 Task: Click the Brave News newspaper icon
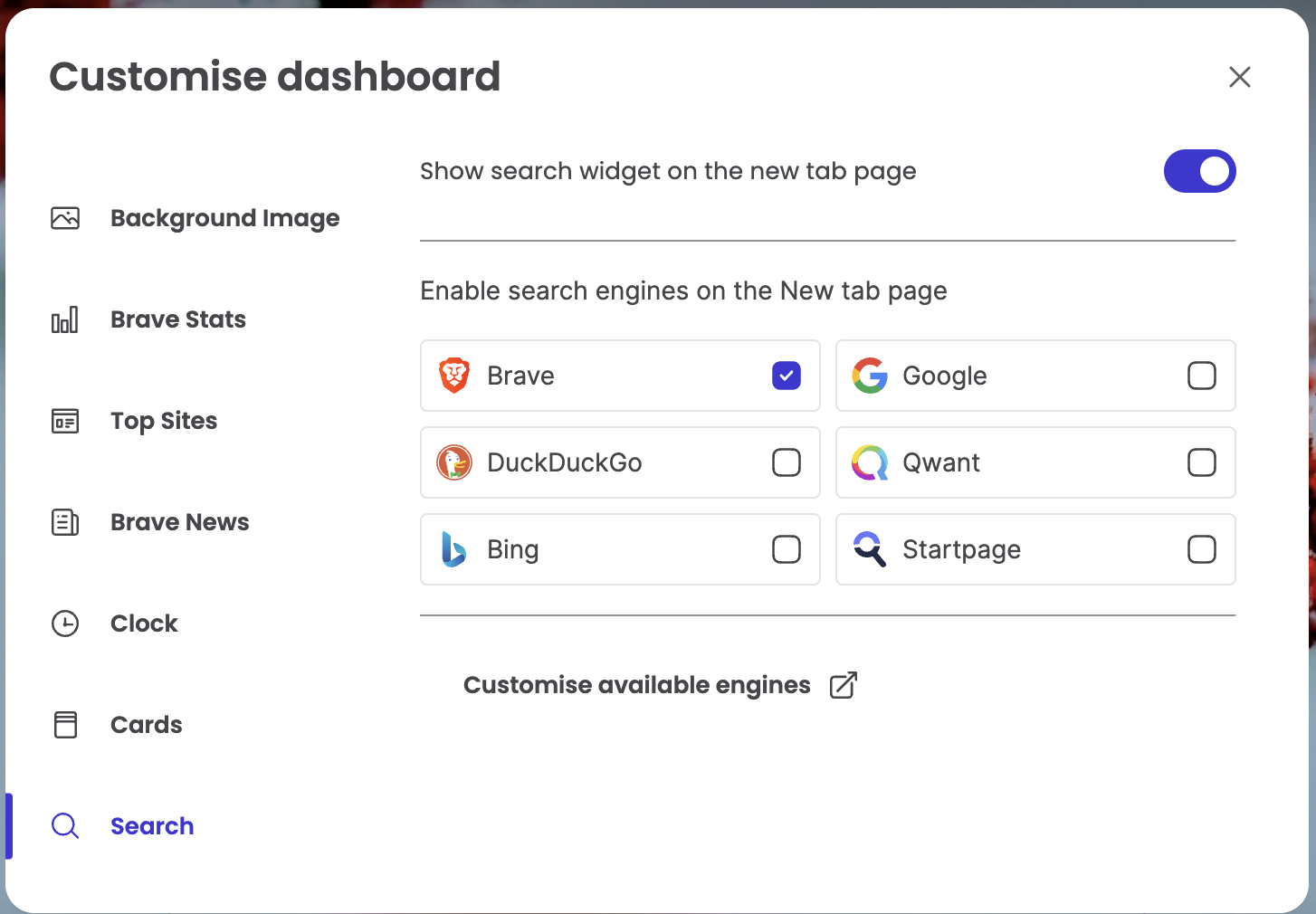tap(65, 522)
